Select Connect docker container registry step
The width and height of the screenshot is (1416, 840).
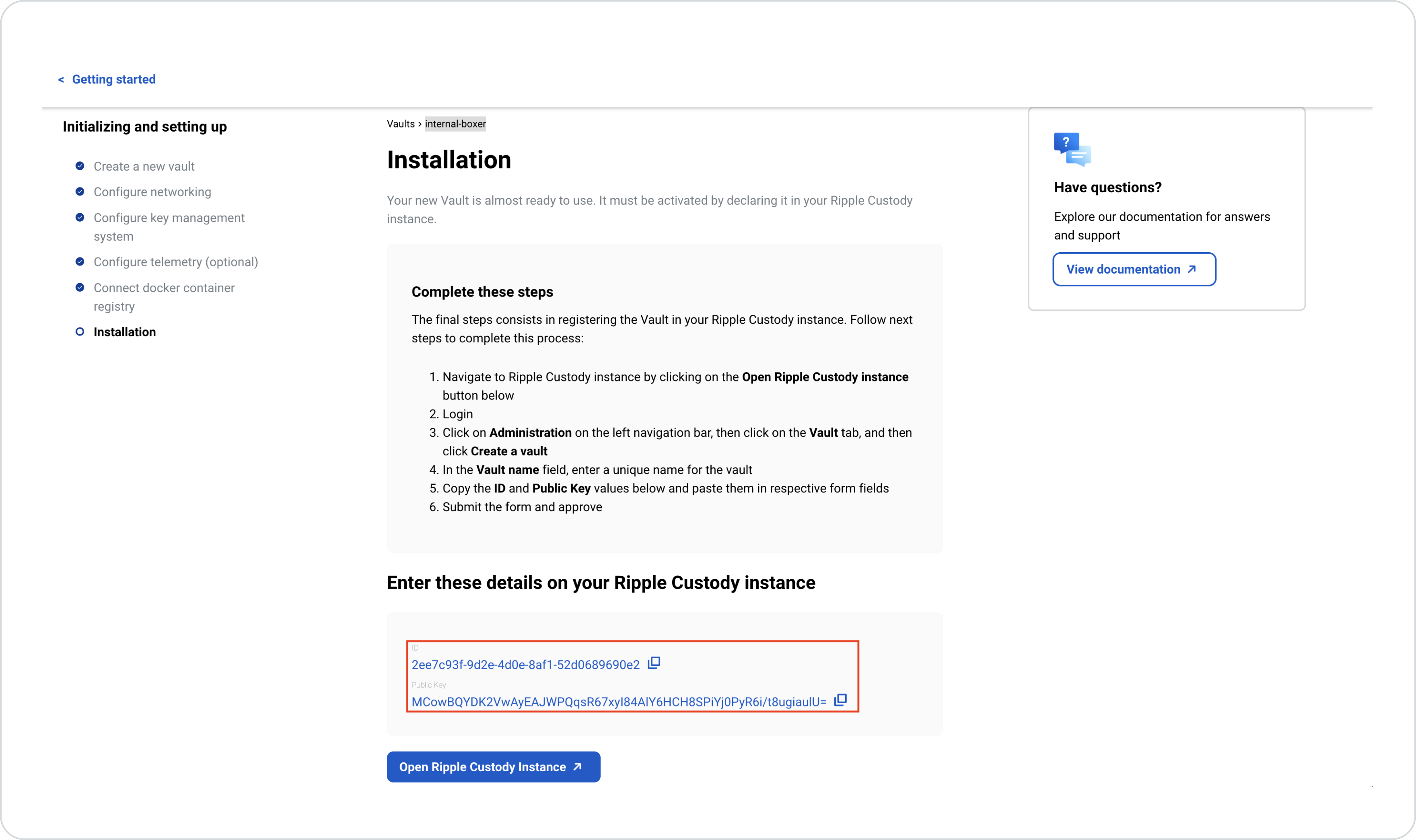pyautogui.click(x=164, y=297)
